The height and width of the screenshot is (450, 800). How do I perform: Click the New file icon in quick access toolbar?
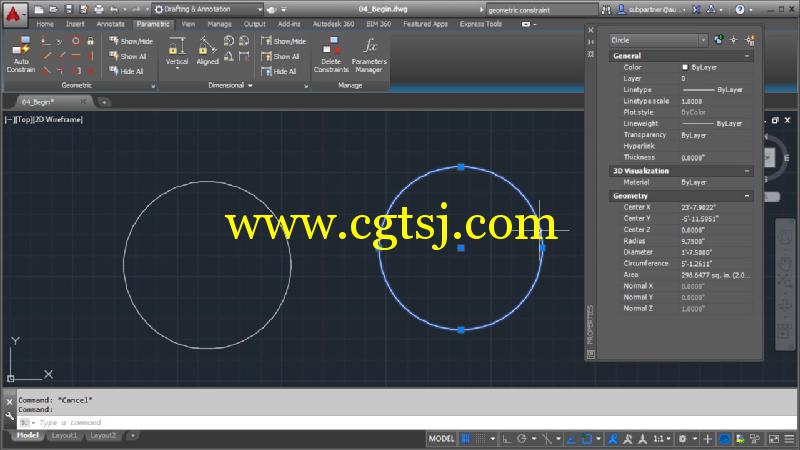coord(39,9)
